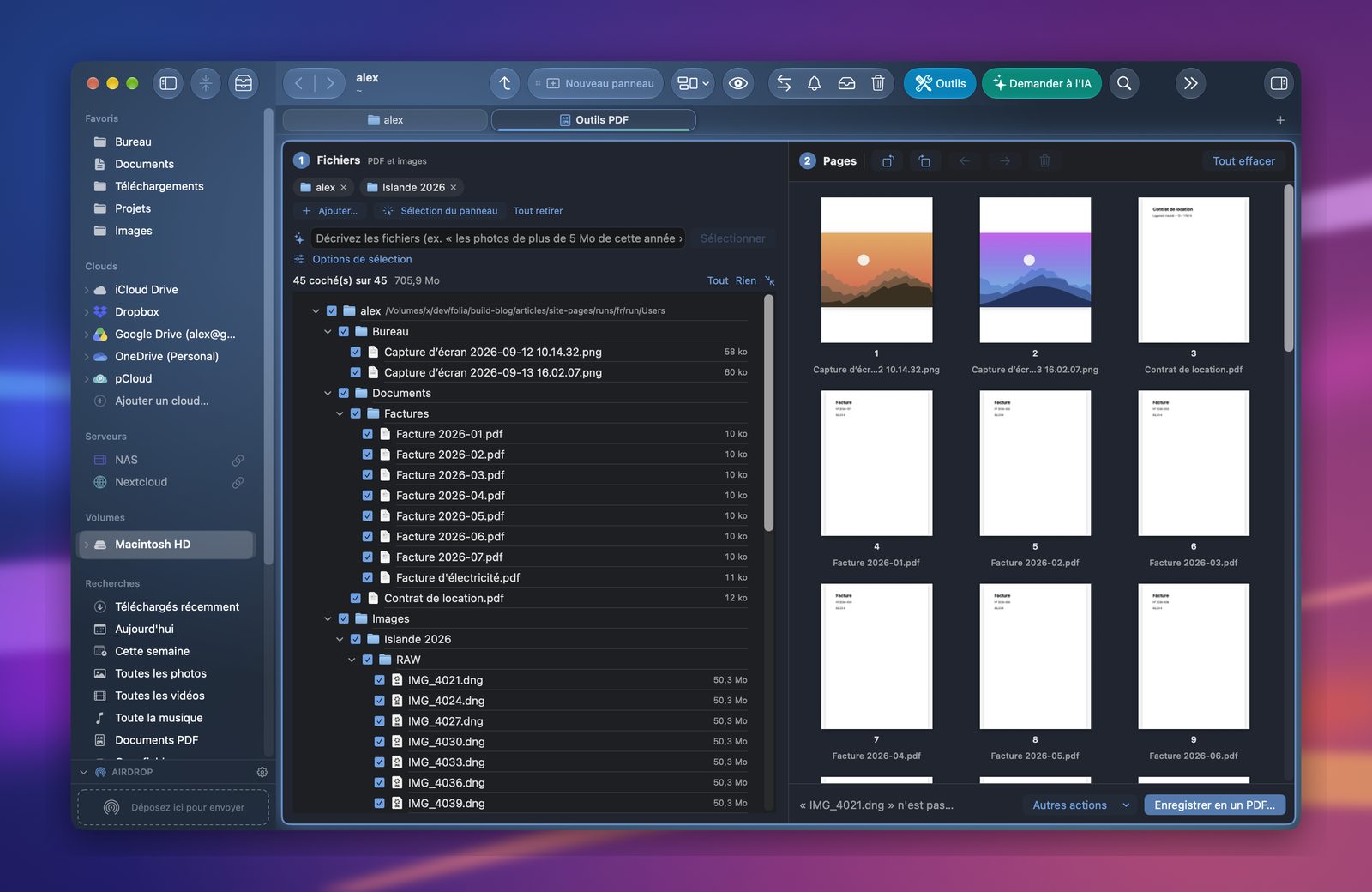The width and height of the screenshot is (1372, 892).
Task: Toggle the right inspector panel icon
Action: coord(1279,83)
